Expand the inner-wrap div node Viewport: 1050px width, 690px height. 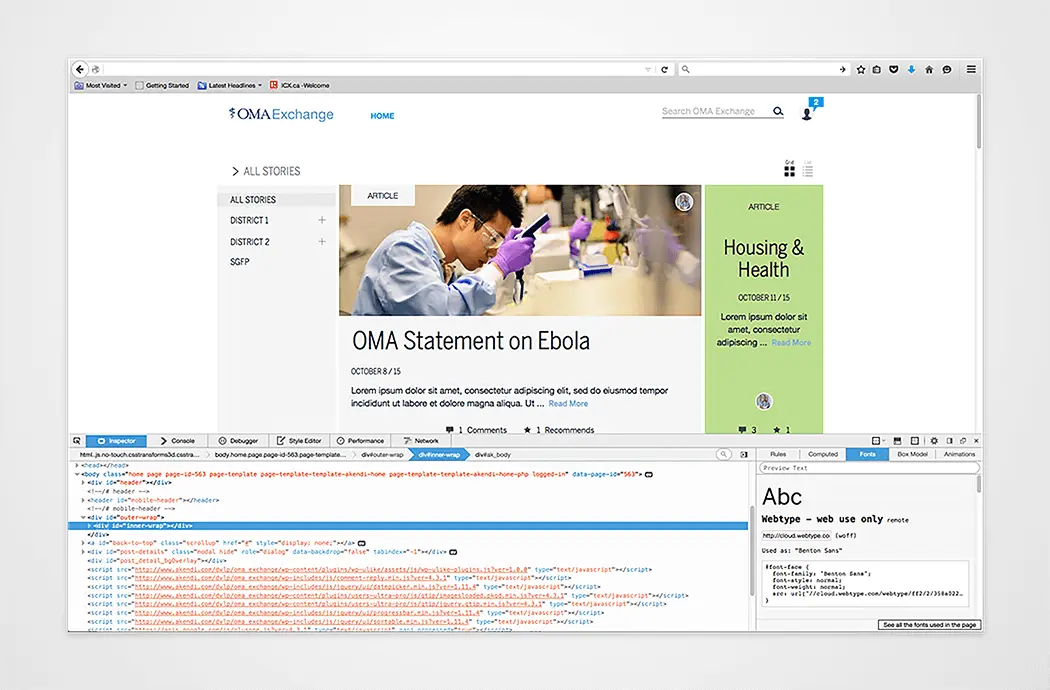click(89, 526)
